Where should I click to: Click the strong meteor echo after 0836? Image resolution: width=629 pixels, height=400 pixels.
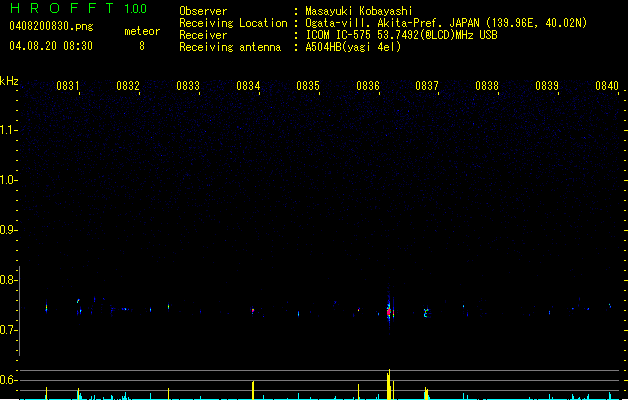pyautogui.click(x=390, y=311)
